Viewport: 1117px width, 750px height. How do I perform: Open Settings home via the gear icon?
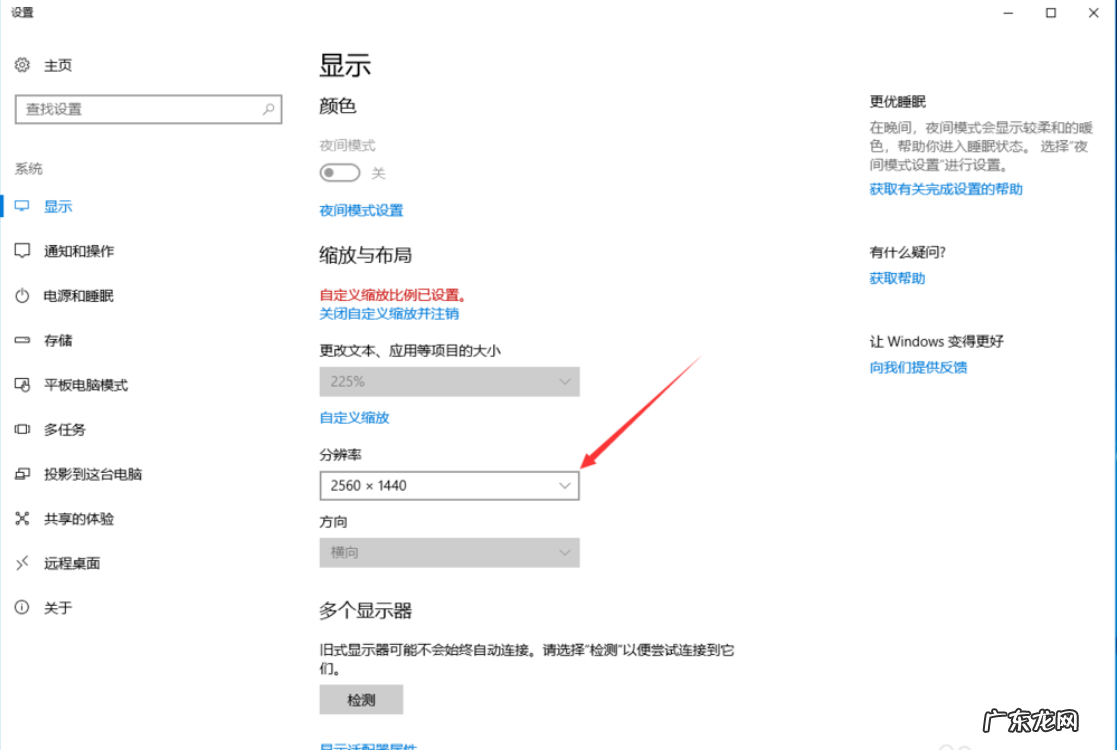pyautogui.click(x=22, y=65)
